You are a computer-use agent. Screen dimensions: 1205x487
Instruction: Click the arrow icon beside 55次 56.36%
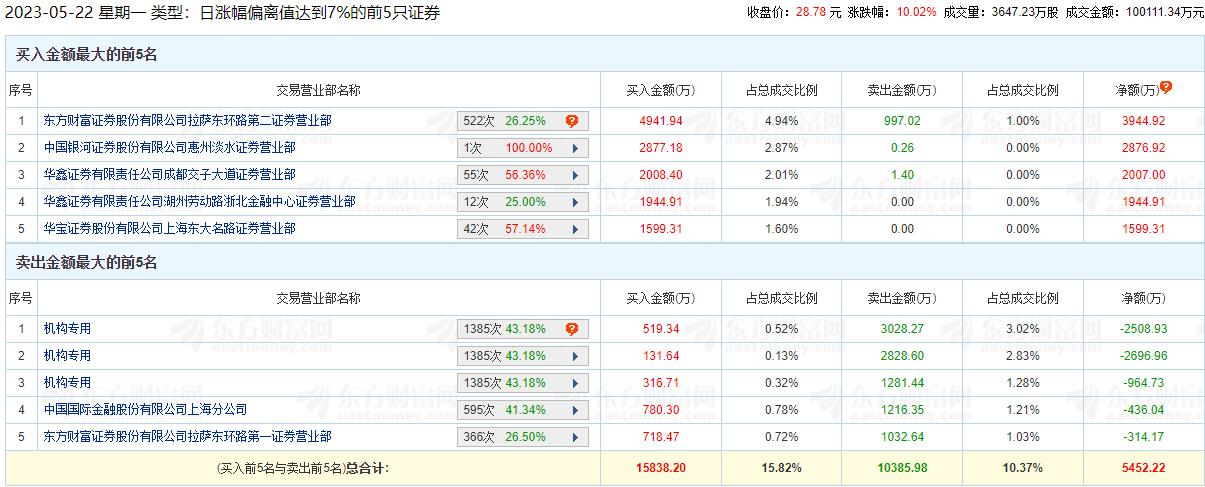575,175
